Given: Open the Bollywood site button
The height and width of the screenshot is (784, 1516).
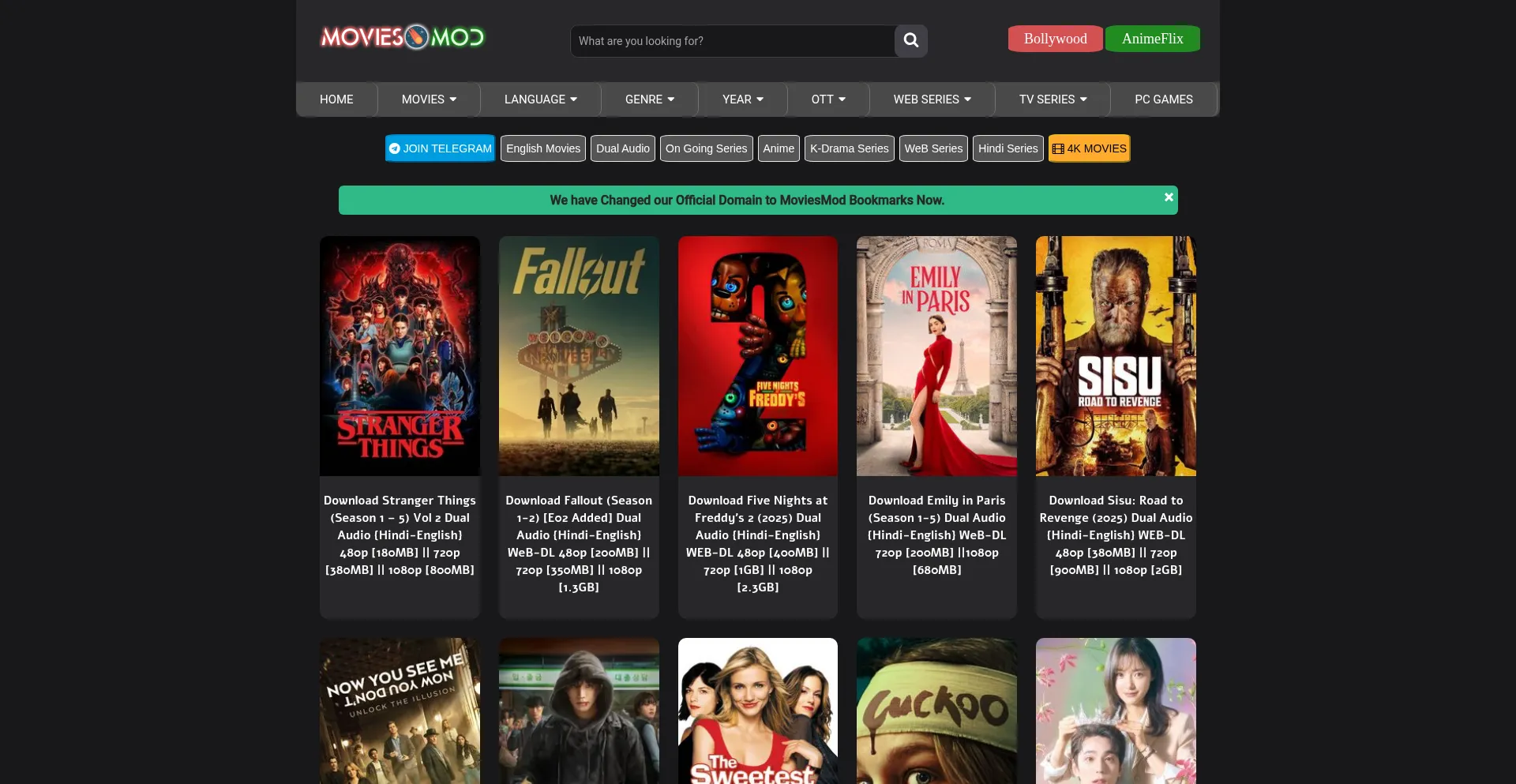Looking at the screenshot, I should pyautogui.click(x=1056, y=39).
